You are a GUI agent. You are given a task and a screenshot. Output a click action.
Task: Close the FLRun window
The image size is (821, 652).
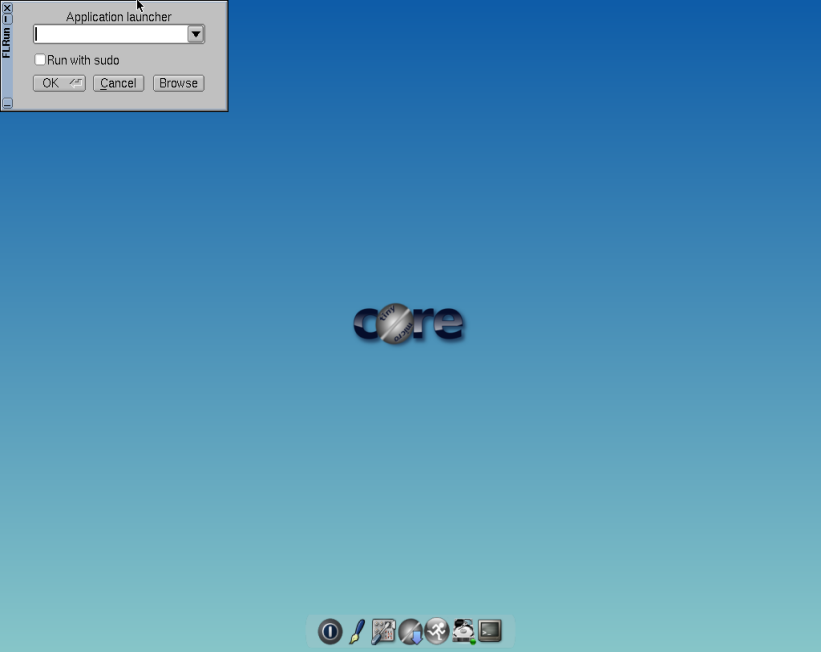pos(7,8)
